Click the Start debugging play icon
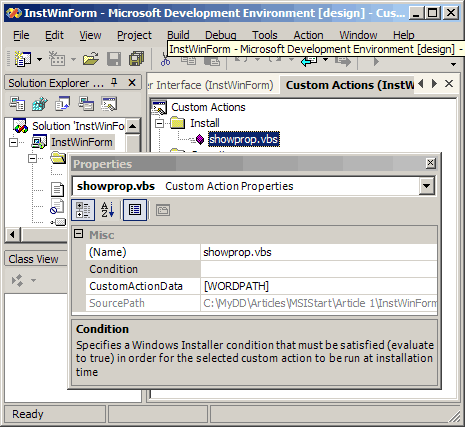Viewport: 467px width, 428px height. coord(376,62)
